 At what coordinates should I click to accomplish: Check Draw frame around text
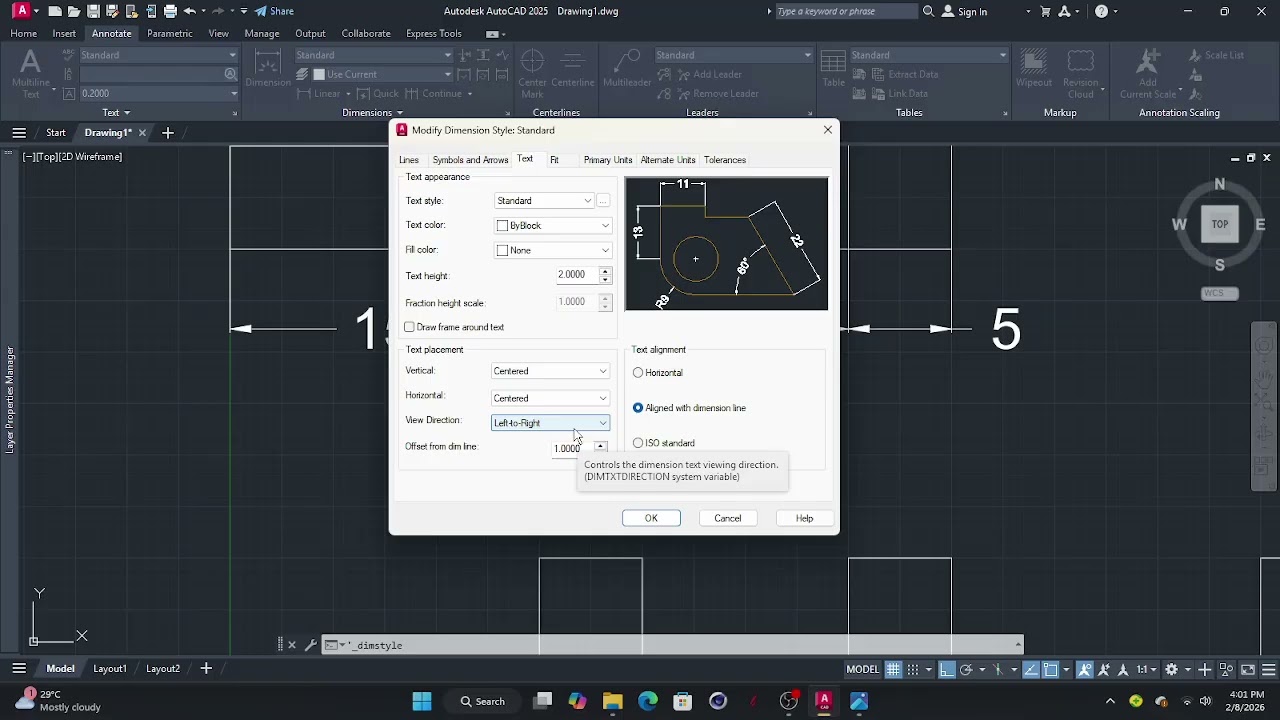point(410,327)
